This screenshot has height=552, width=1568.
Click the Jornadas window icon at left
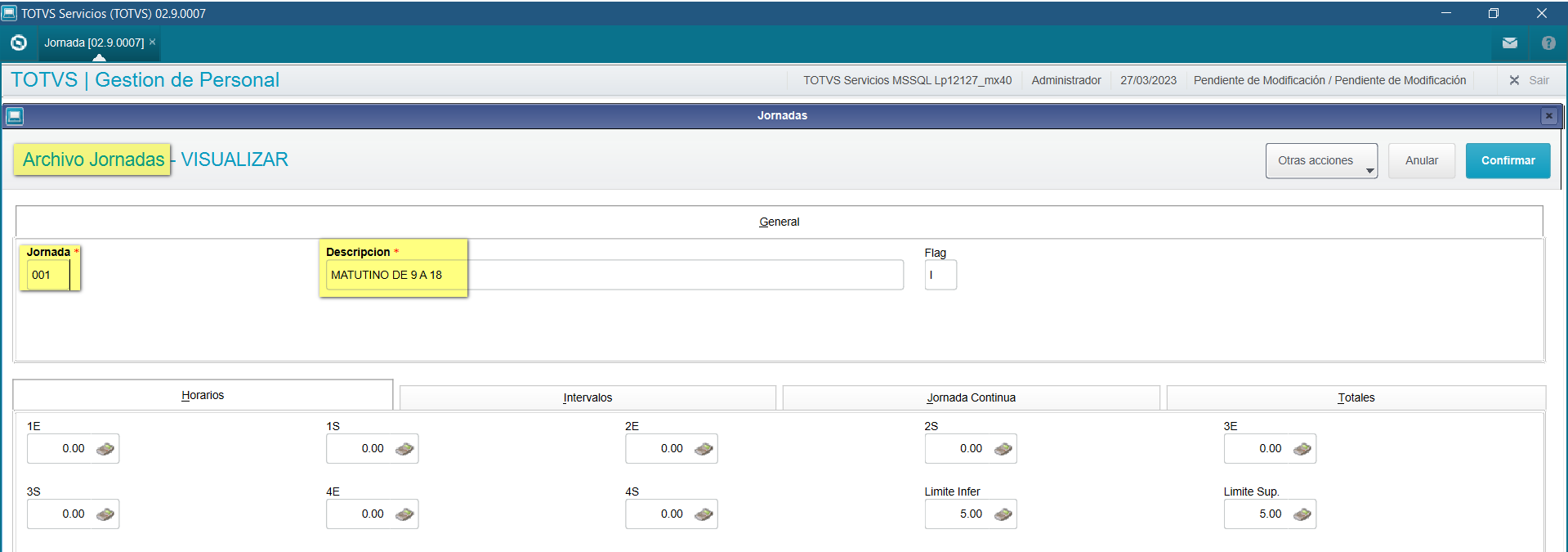point(14,116)
